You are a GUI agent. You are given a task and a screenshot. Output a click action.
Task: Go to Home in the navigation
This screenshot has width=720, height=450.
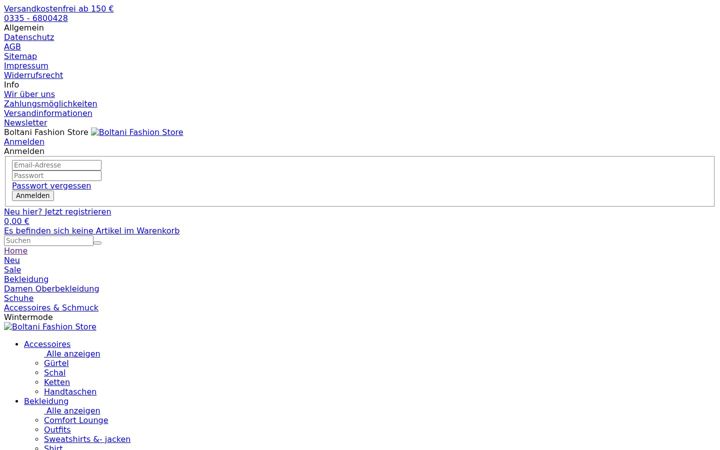pyautogui.click(x=16, y=251)
